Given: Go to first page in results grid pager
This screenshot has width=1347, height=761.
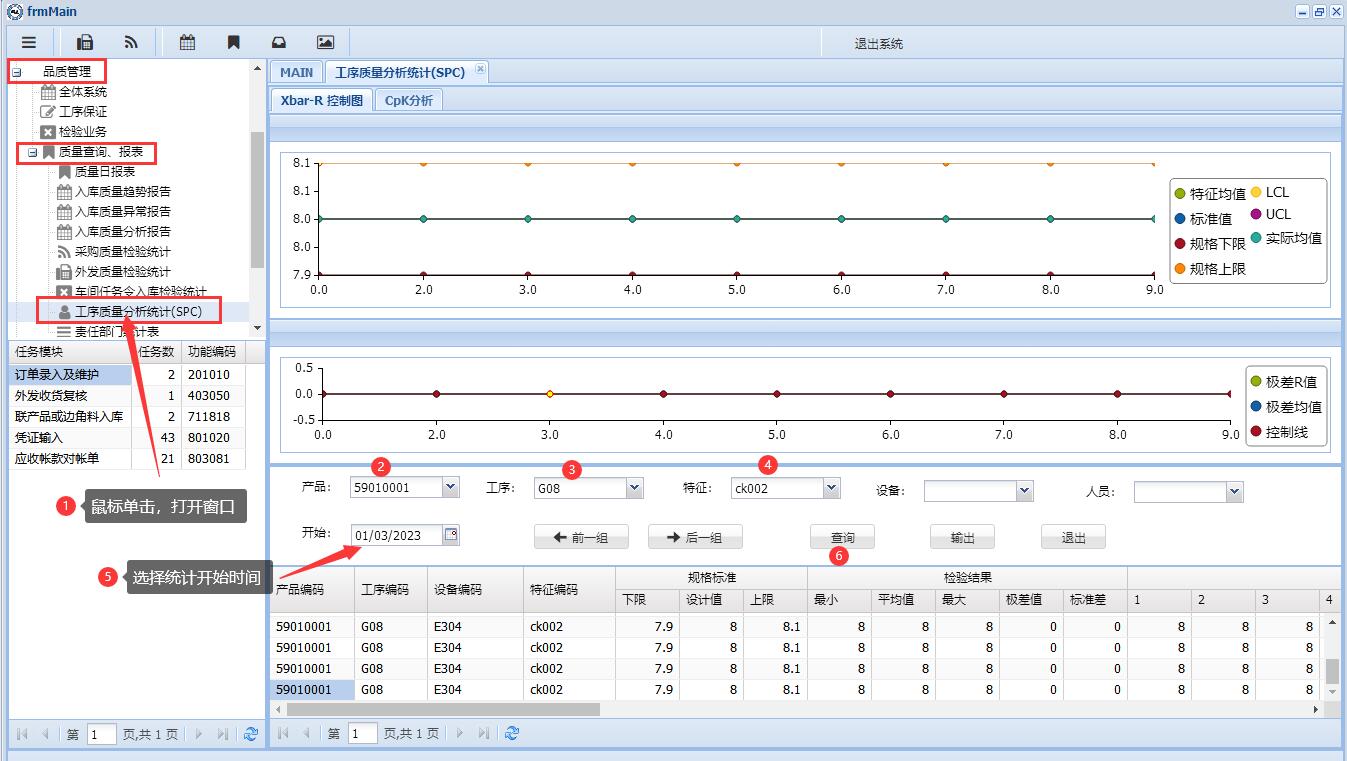Looking at the screenshot, I should (282, 733).
